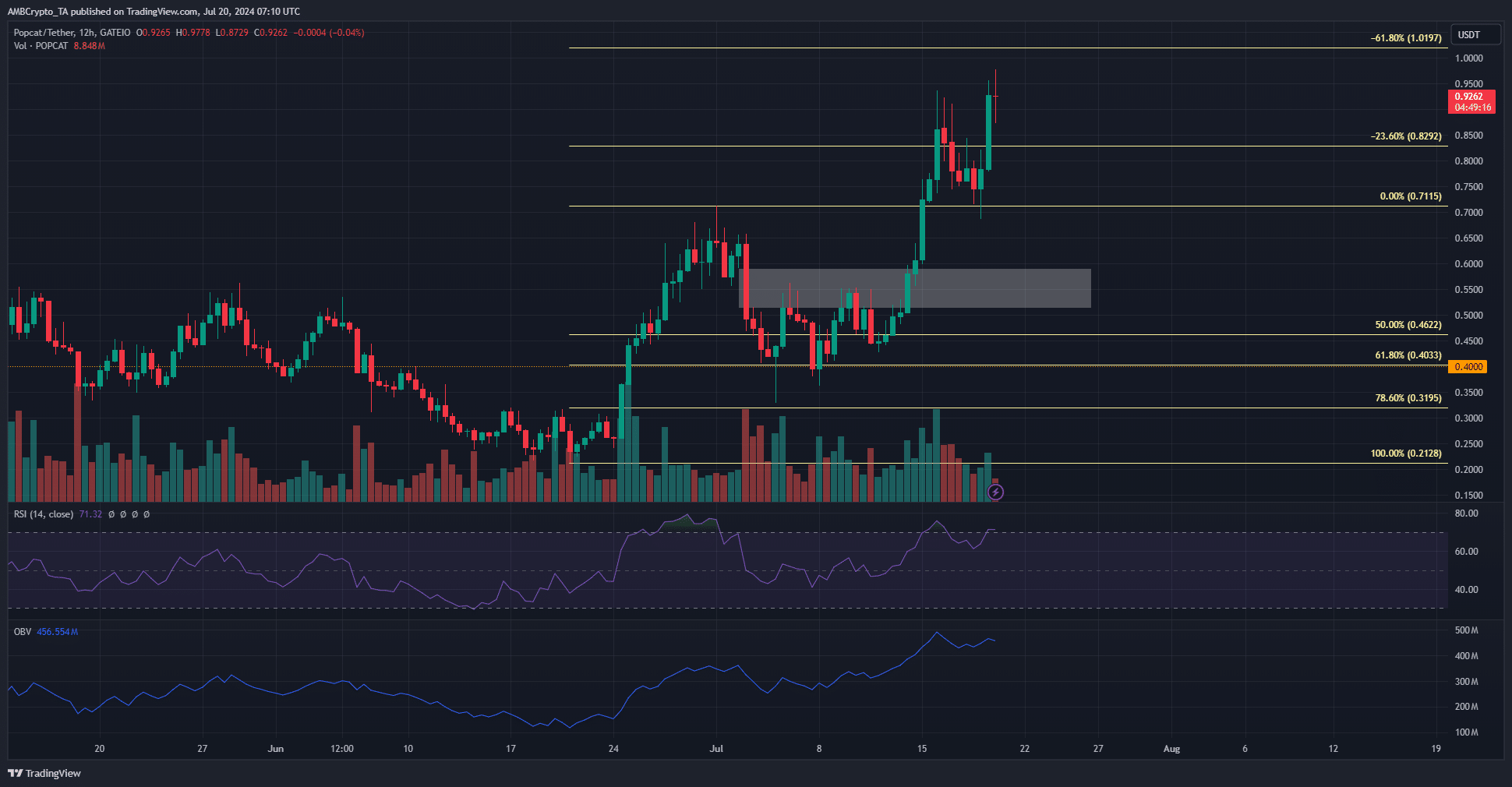Click the 500M label on OBV scale
The image size is (1512, 787).
coord(1466,630)
